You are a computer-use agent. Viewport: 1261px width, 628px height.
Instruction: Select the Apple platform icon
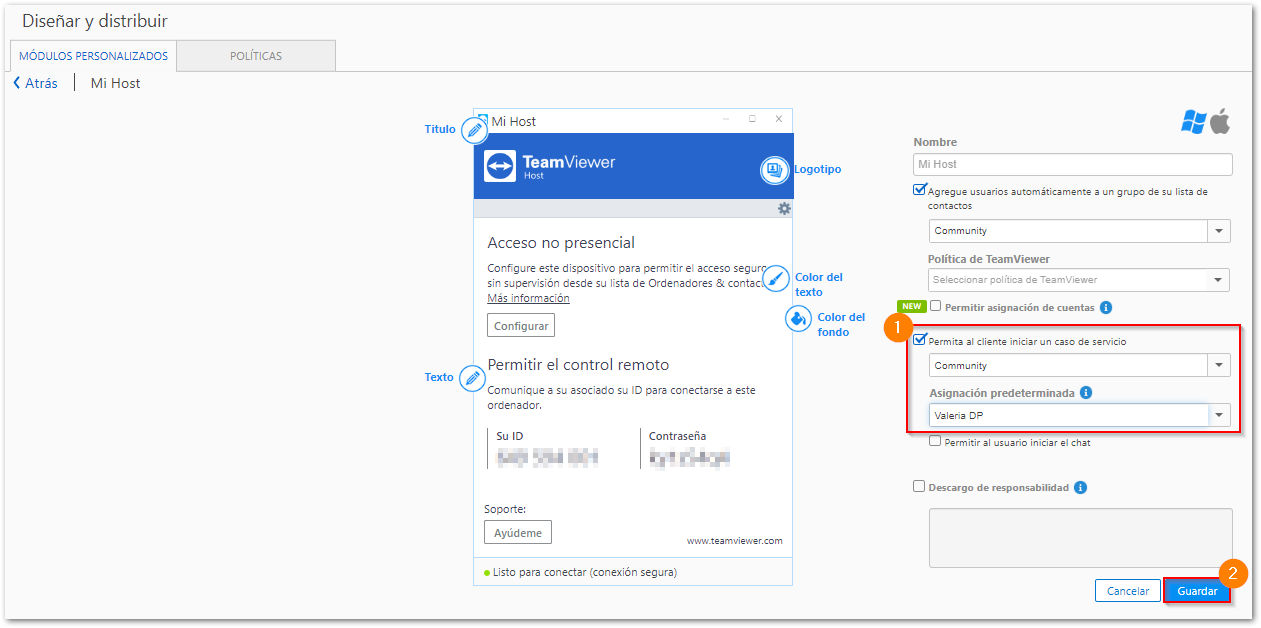click(1220, 122)
